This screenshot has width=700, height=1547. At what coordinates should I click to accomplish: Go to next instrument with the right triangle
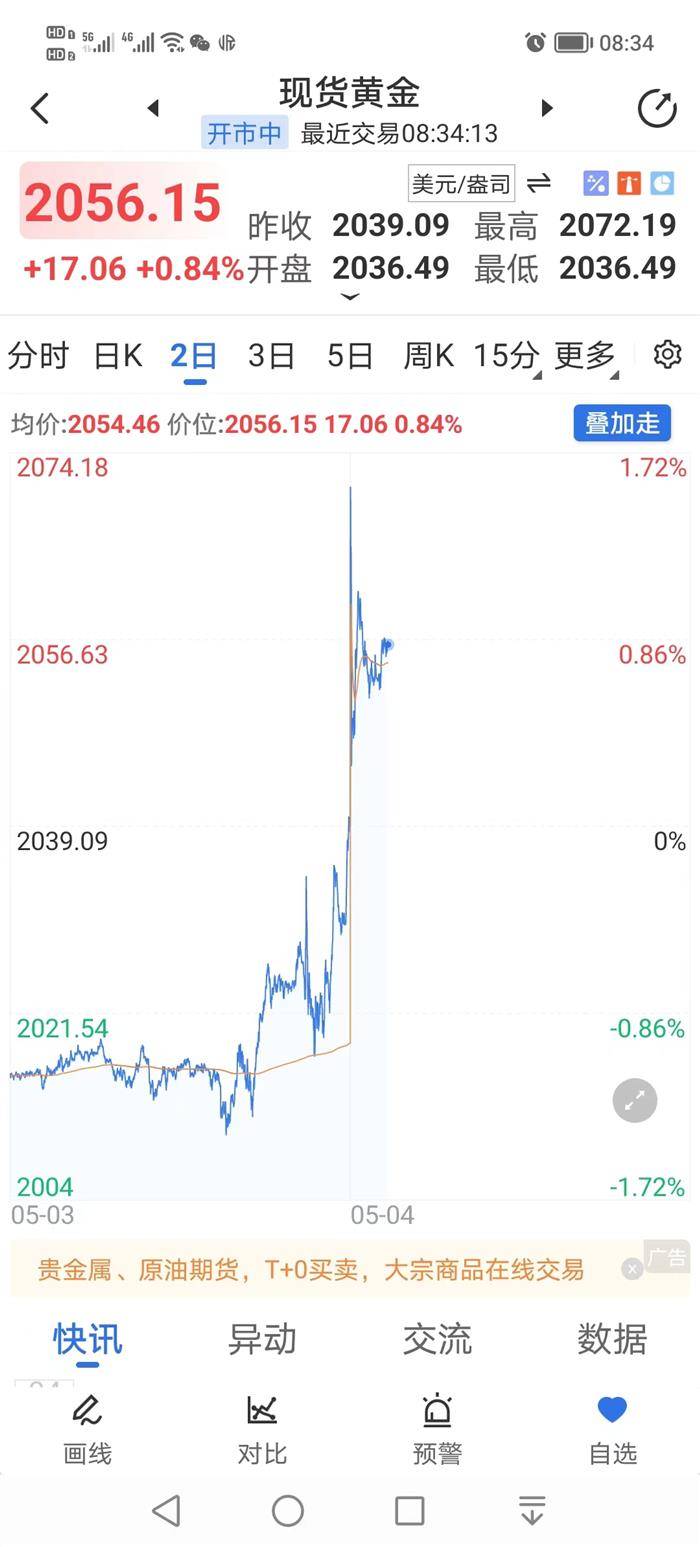(547, 108)
